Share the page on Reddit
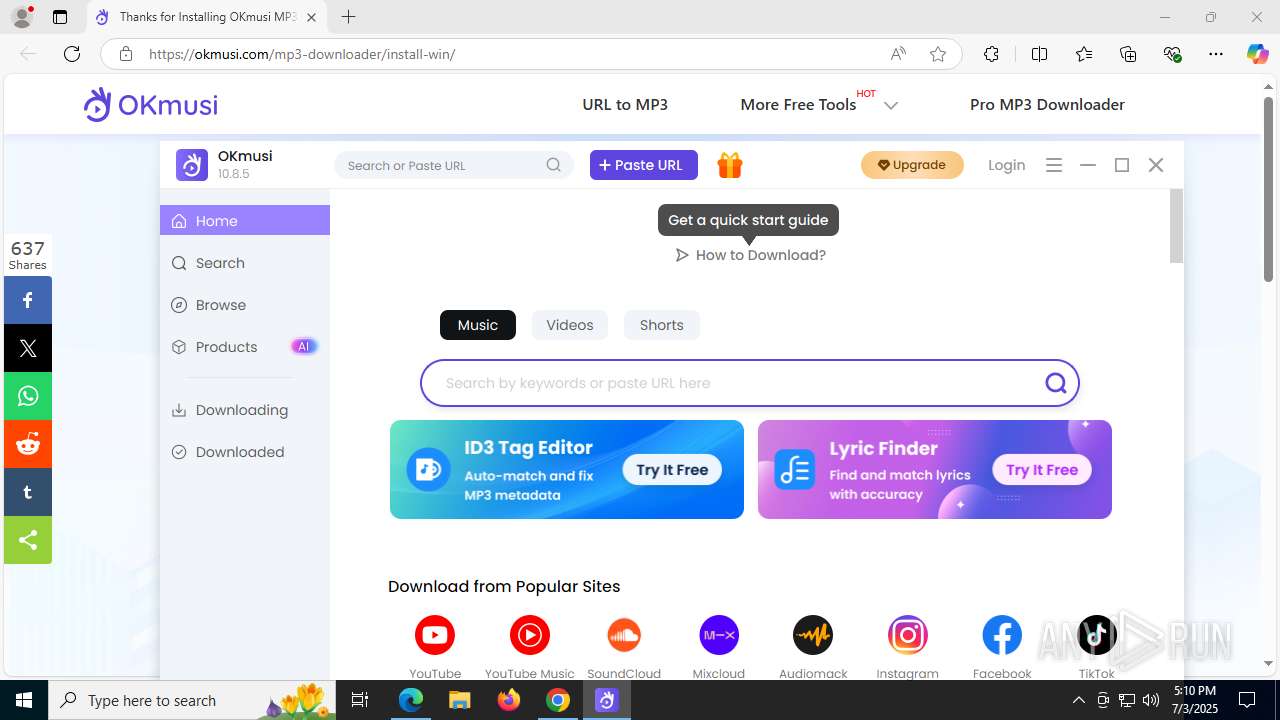The width and height of the screenshot is (1280, 720). (x=28, y=444)
